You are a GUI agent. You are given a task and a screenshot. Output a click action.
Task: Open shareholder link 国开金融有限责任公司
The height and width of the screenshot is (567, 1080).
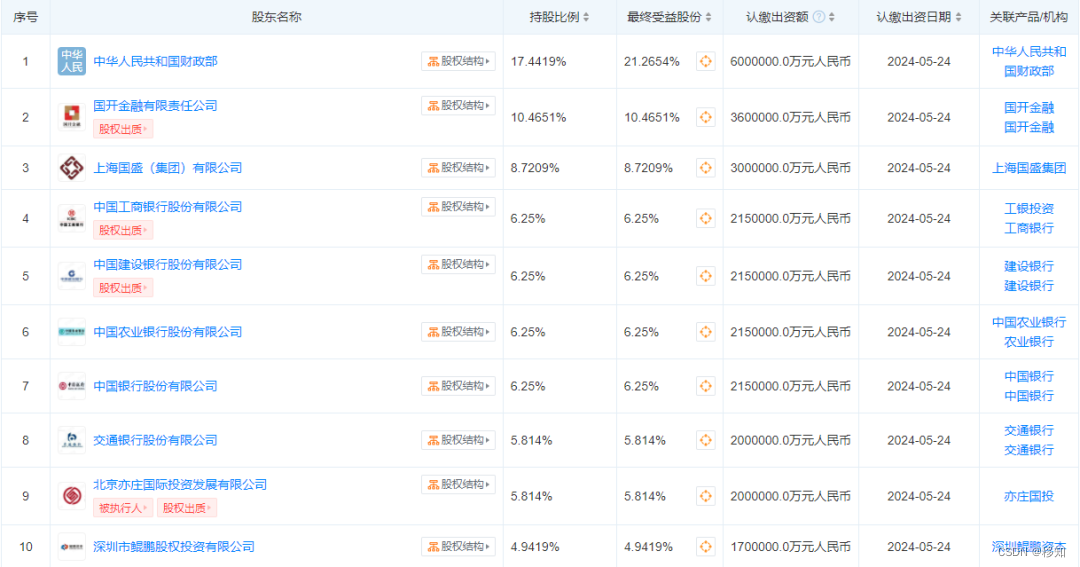[x=156, y=105]
